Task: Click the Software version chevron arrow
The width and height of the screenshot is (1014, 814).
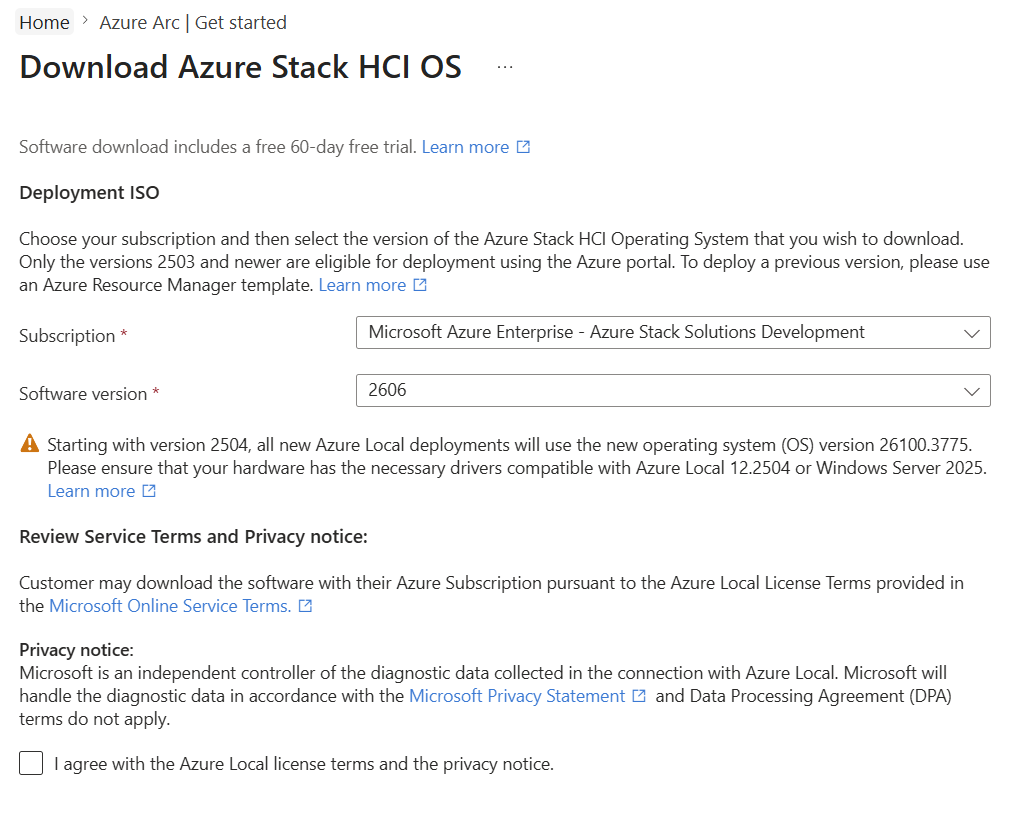Action: [971, 392]
